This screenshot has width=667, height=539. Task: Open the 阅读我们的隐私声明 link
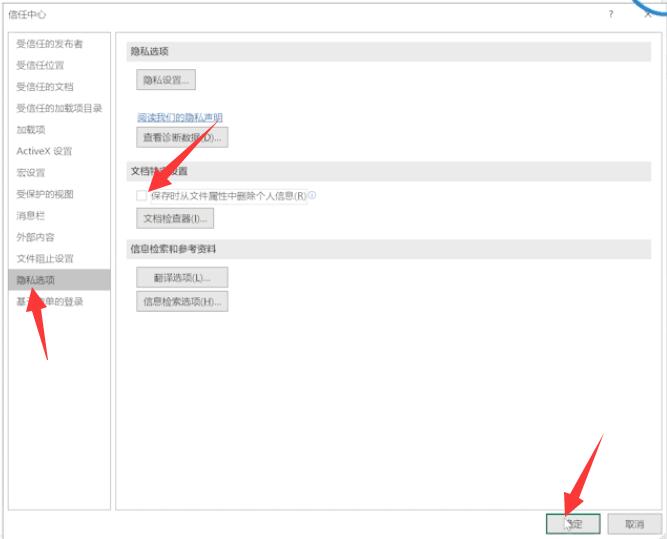180,117
